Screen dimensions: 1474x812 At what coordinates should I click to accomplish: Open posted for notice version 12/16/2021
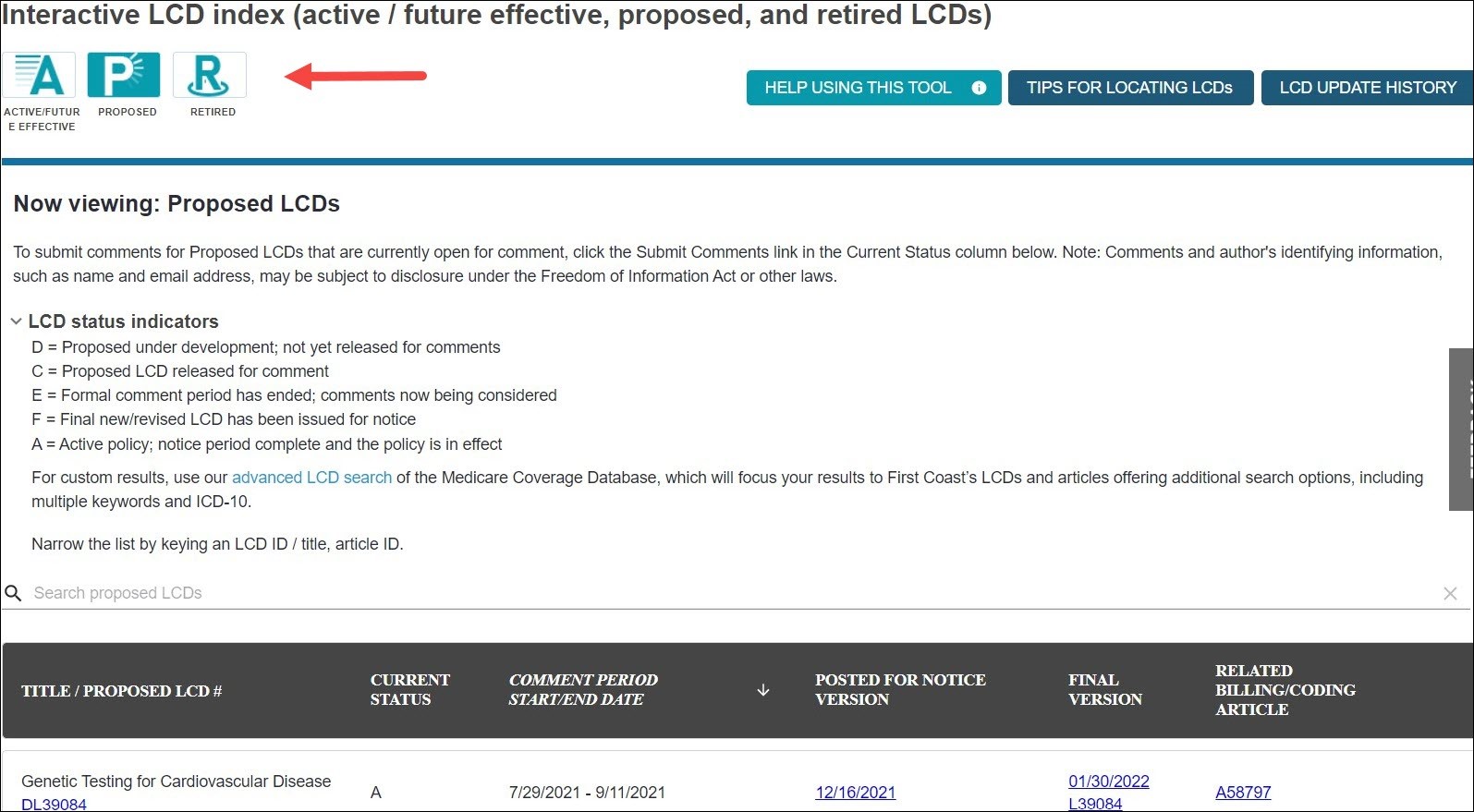tap(855, 792)
